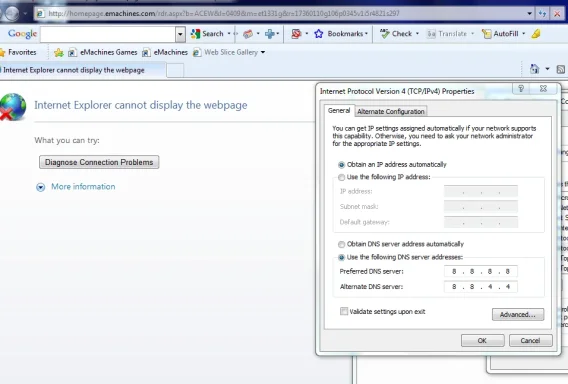Expand the More information link
Screen dimensions: 568x384
(76, 187)
